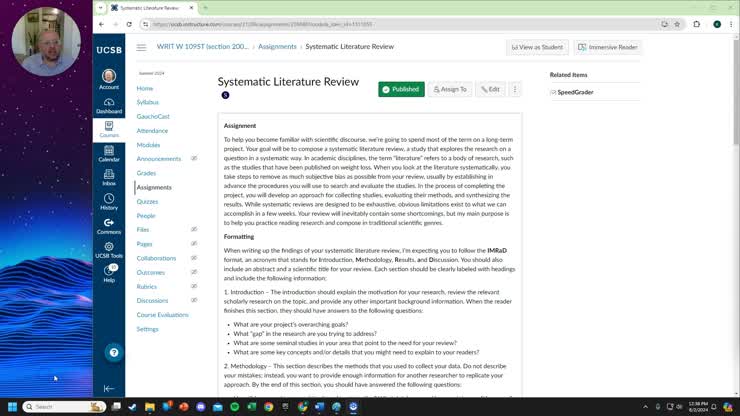Go to the Dashboard in global navigation
The width and height of the screenshot is (740, 416).
109,106
